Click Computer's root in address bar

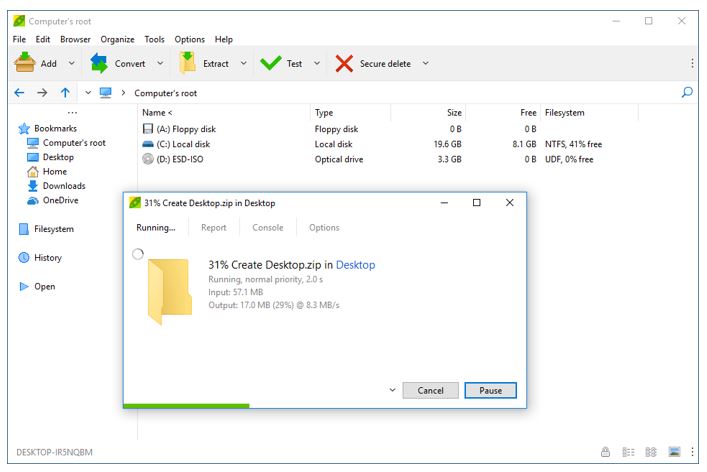[165, 93]
